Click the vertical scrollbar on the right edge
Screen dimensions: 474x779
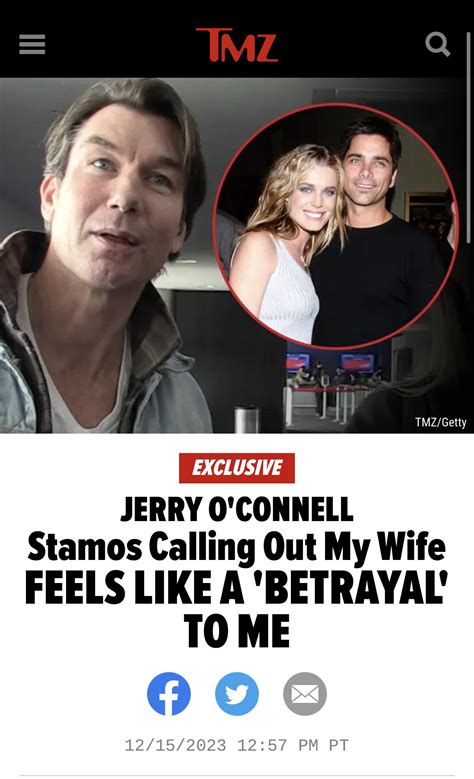[469, 138]
